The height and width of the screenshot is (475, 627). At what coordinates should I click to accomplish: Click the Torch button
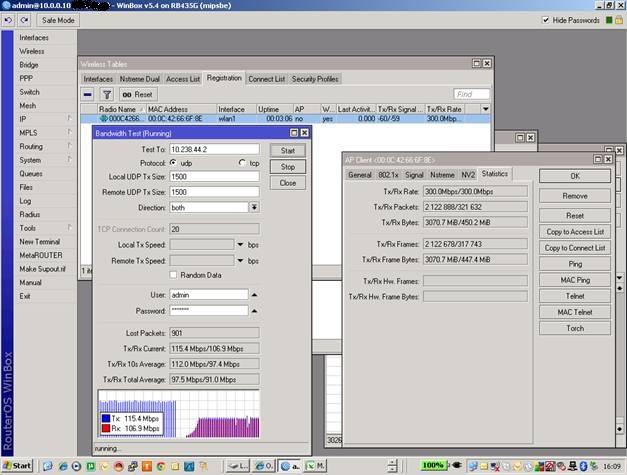[574, 328]
